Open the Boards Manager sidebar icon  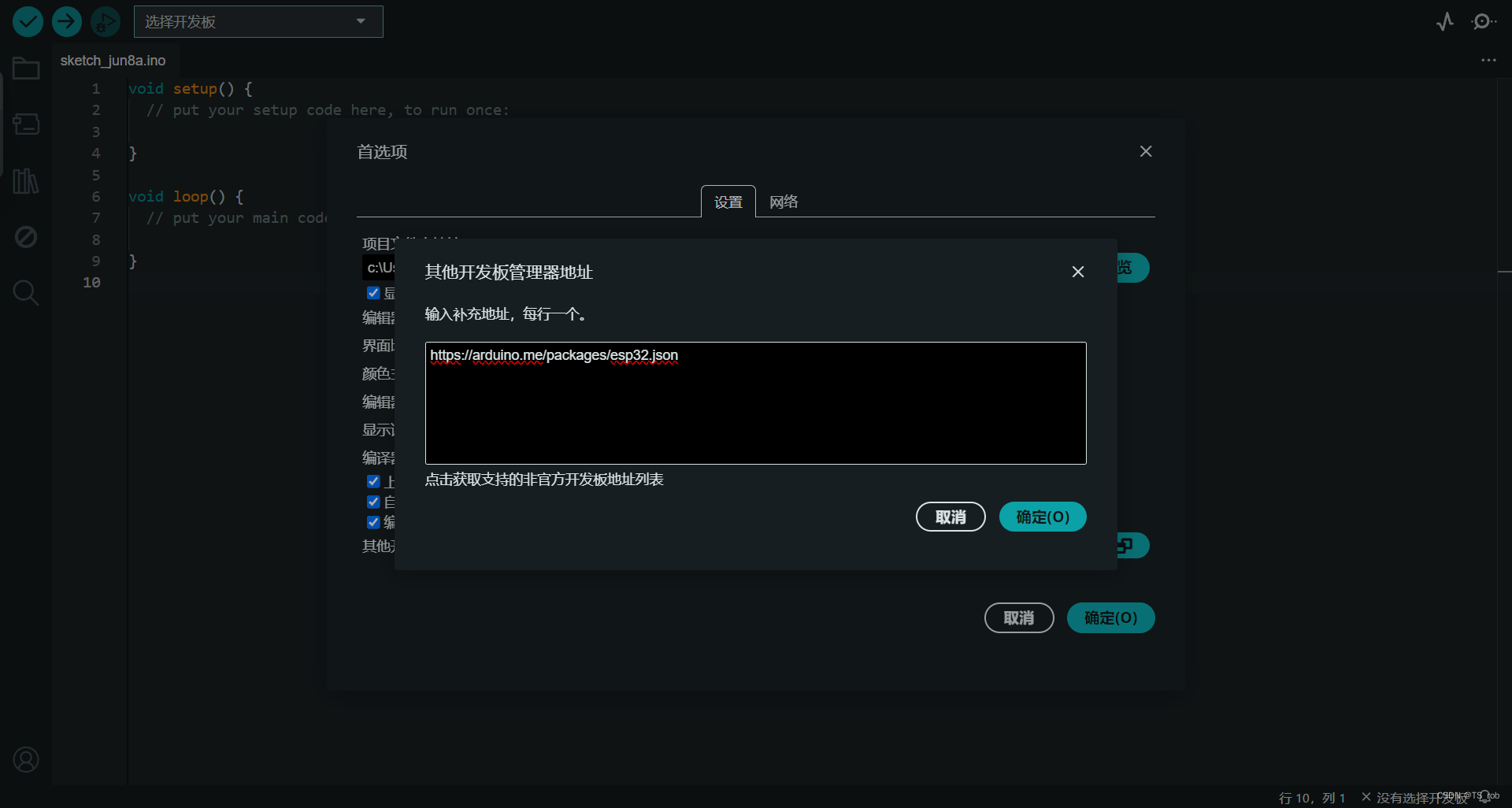tap(26, 124)
